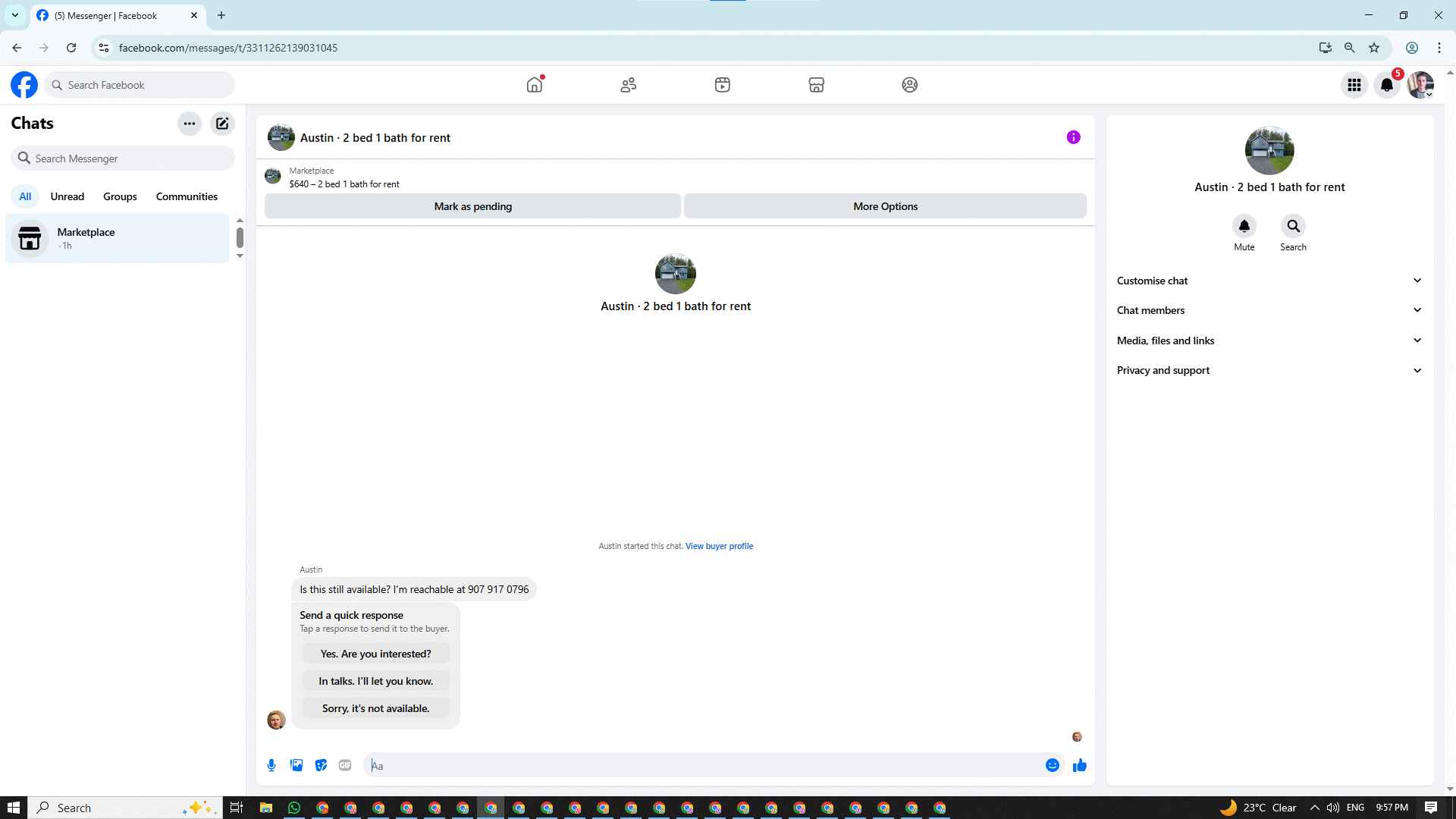Expand Chat members section

point(1269,310)
